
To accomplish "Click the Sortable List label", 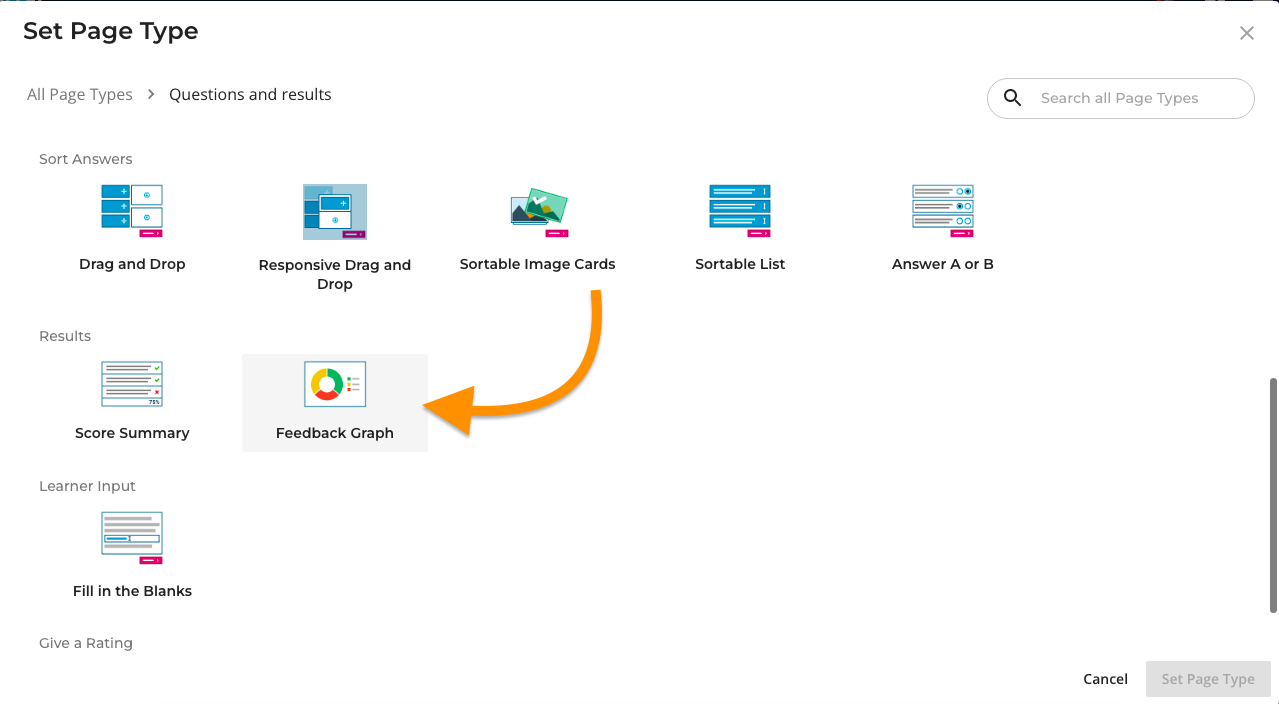I will coord(740,264).
